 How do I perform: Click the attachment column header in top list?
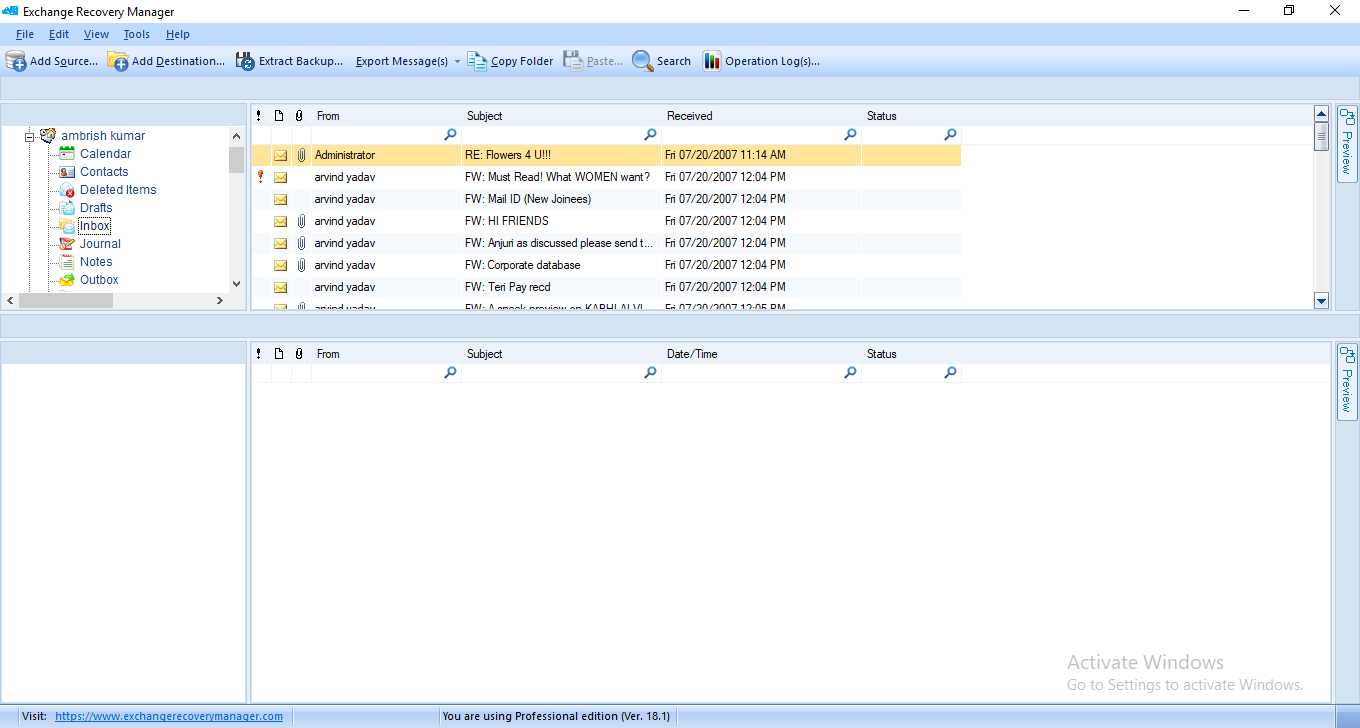point(300,116)
